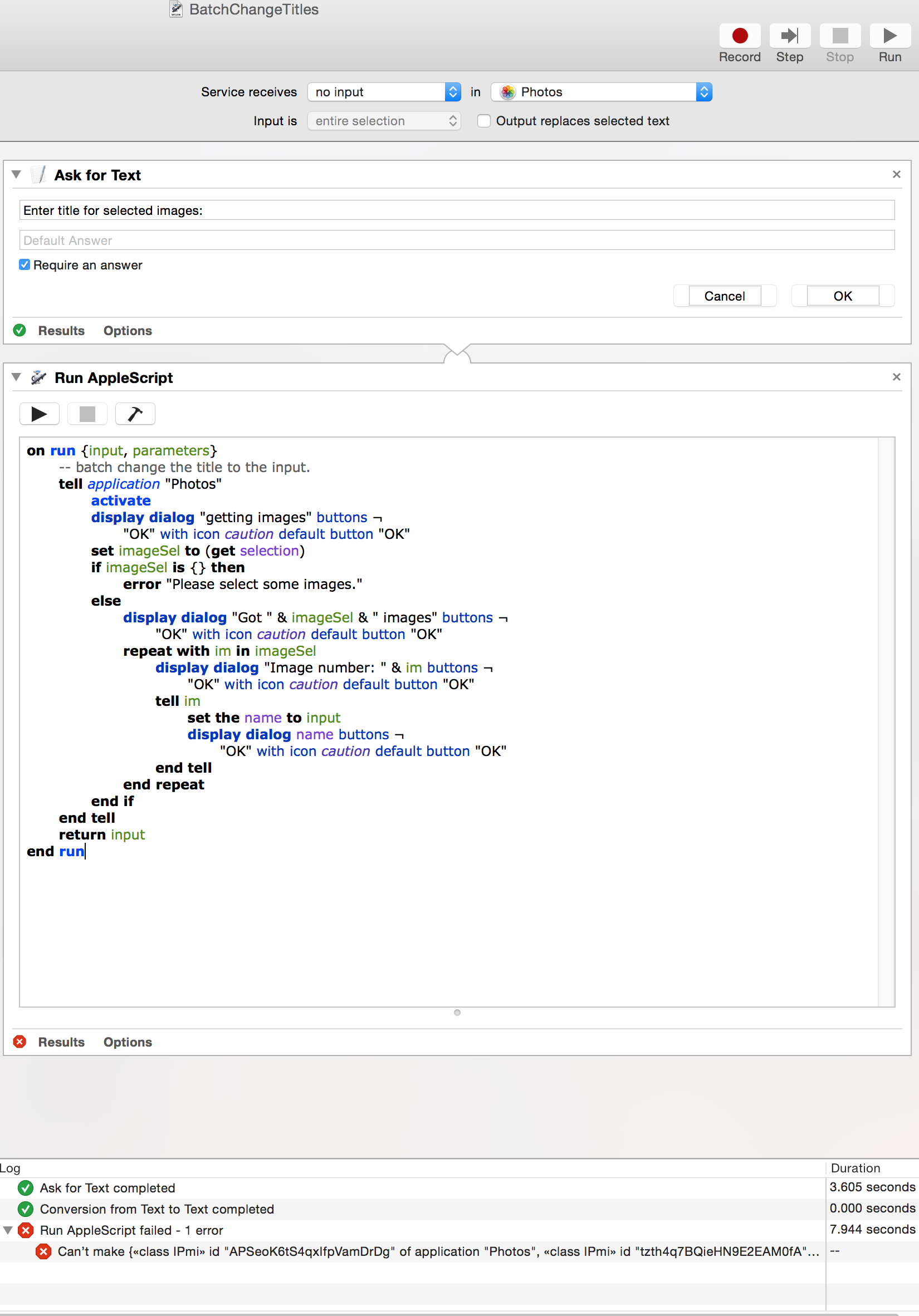The width and height of the screenshot is (919, 1316).
Task: Click the script comment line about batch change
Action: tap(184, 467)
